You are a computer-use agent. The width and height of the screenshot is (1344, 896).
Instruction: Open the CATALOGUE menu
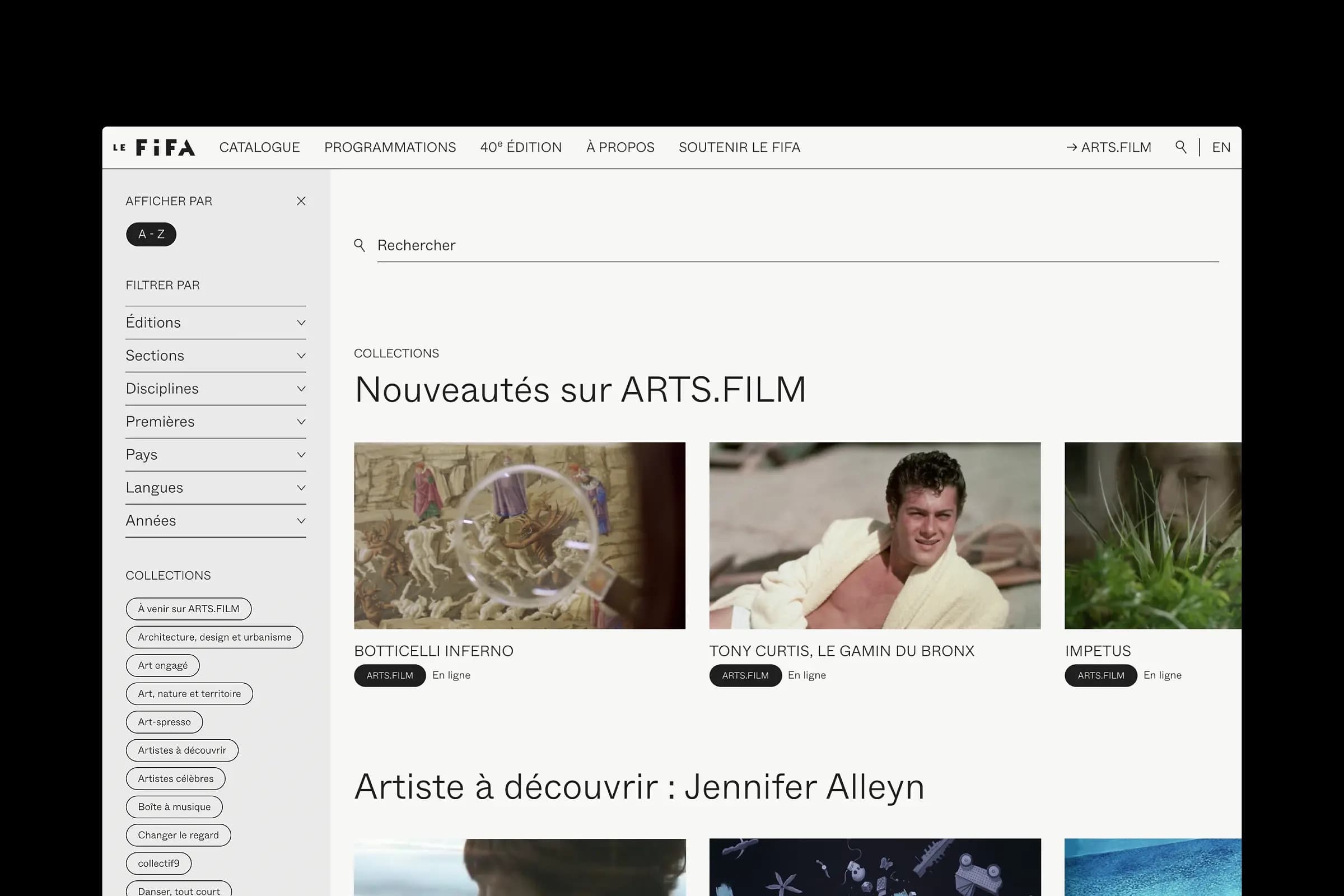click(259, 147)
